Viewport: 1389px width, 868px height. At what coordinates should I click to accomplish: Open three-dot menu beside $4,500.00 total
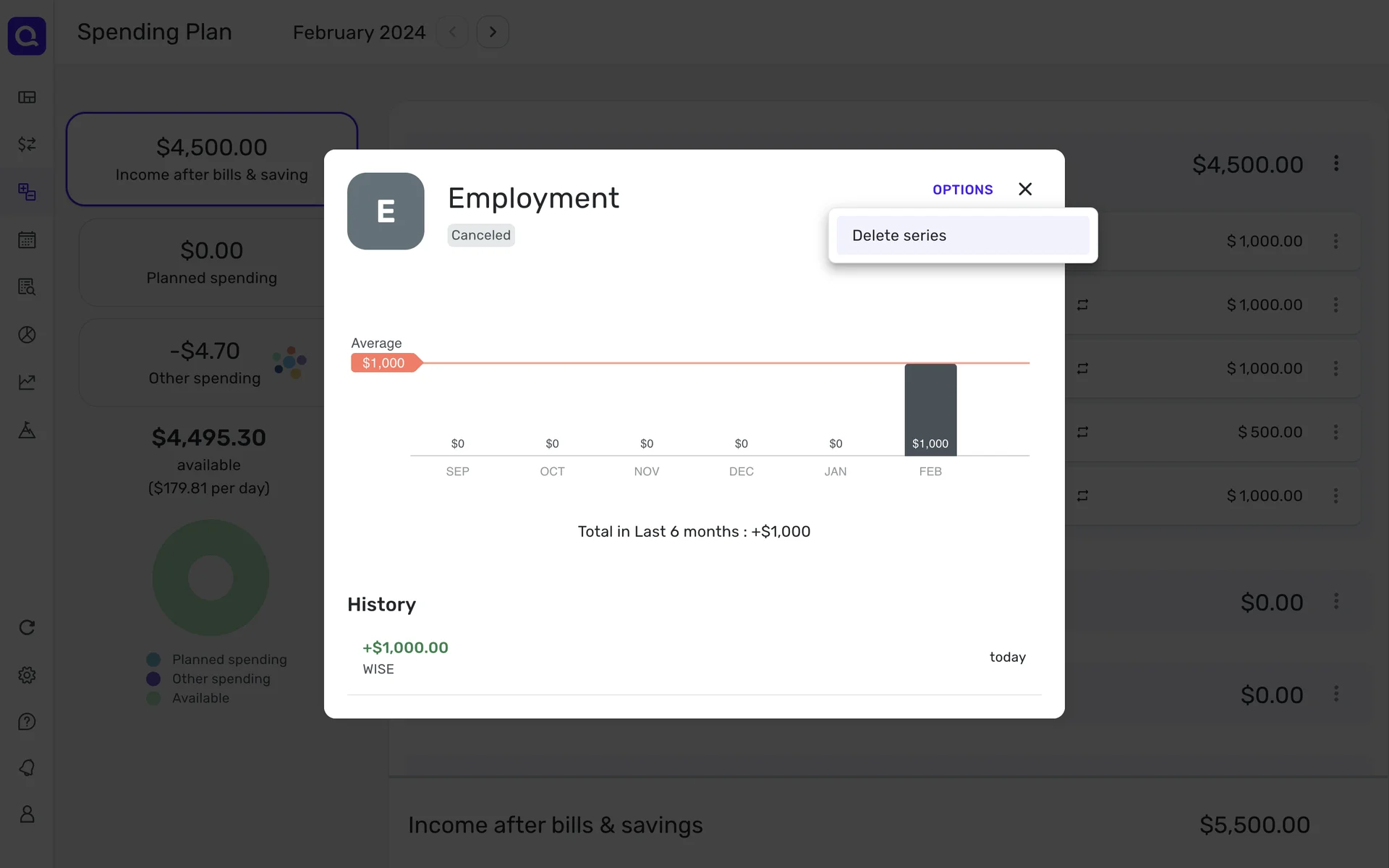point(1336,163)
